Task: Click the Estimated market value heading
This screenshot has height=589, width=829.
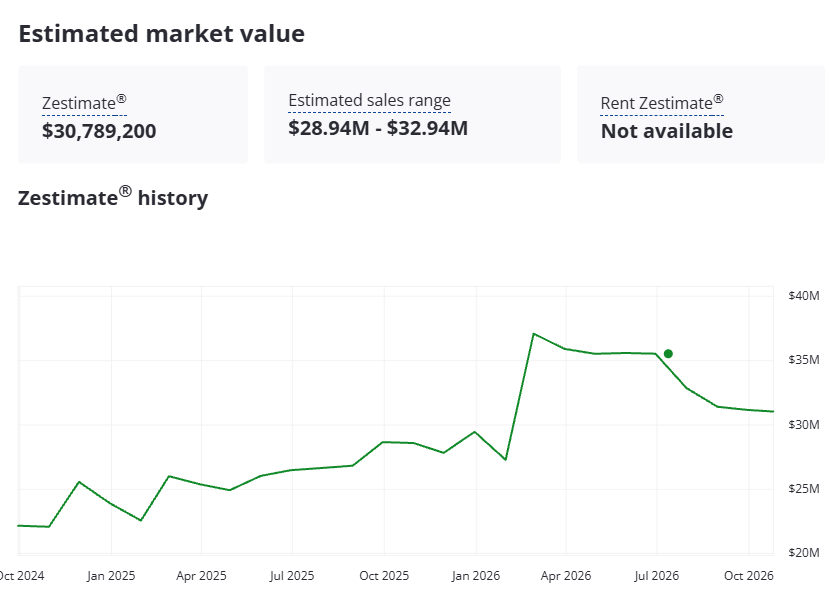Action: [x=162, y=34]
